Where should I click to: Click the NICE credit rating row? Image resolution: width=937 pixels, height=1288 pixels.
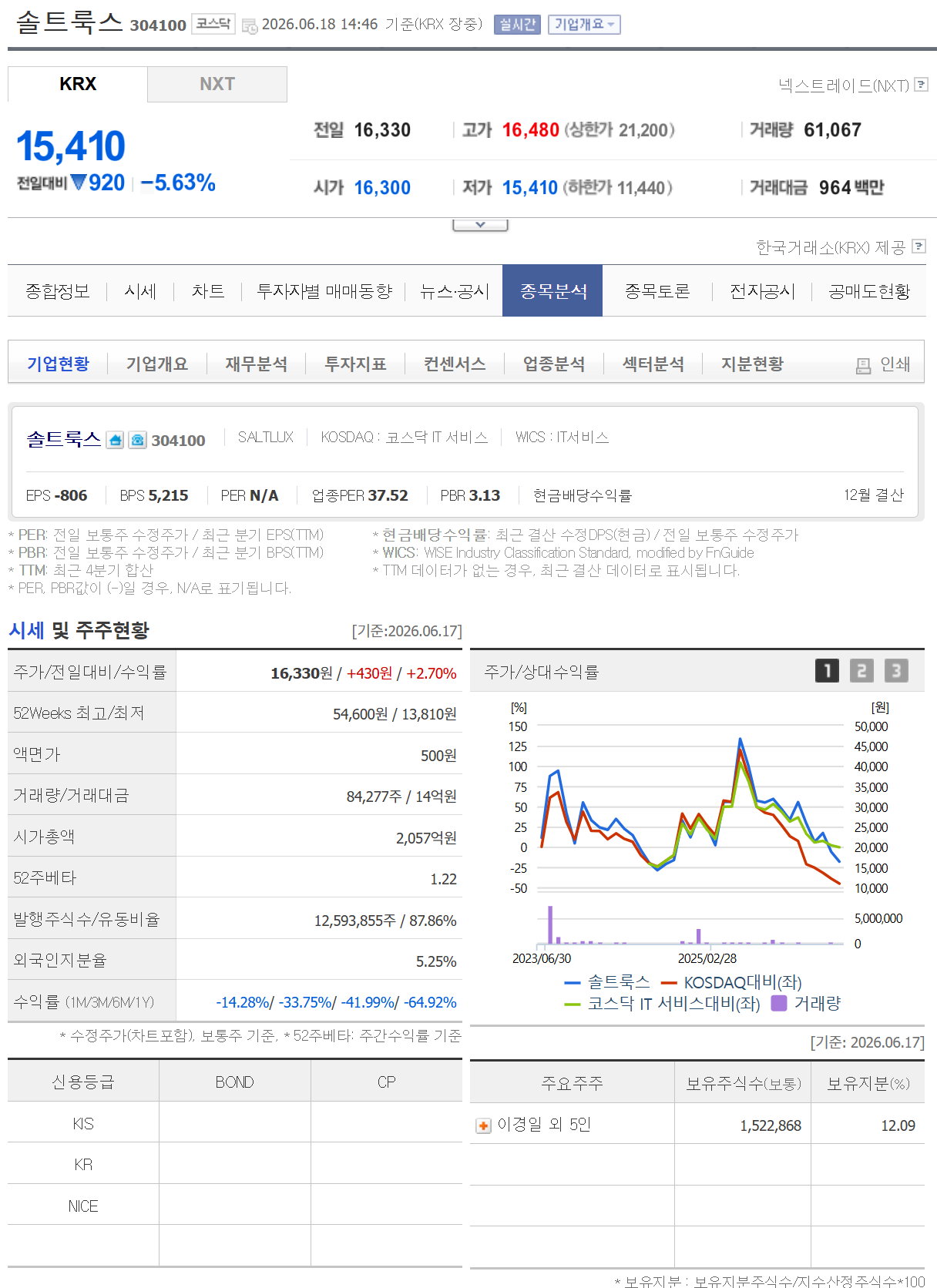coord(235,1206)
